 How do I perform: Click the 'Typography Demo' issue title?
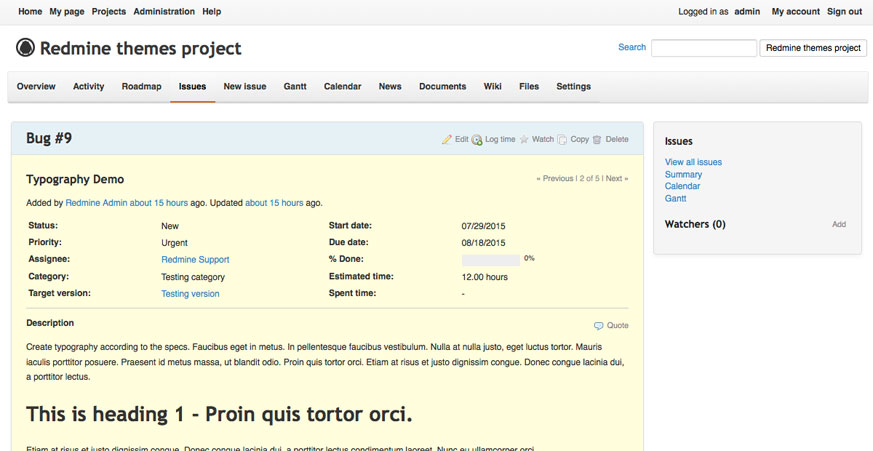coord(75,179)
